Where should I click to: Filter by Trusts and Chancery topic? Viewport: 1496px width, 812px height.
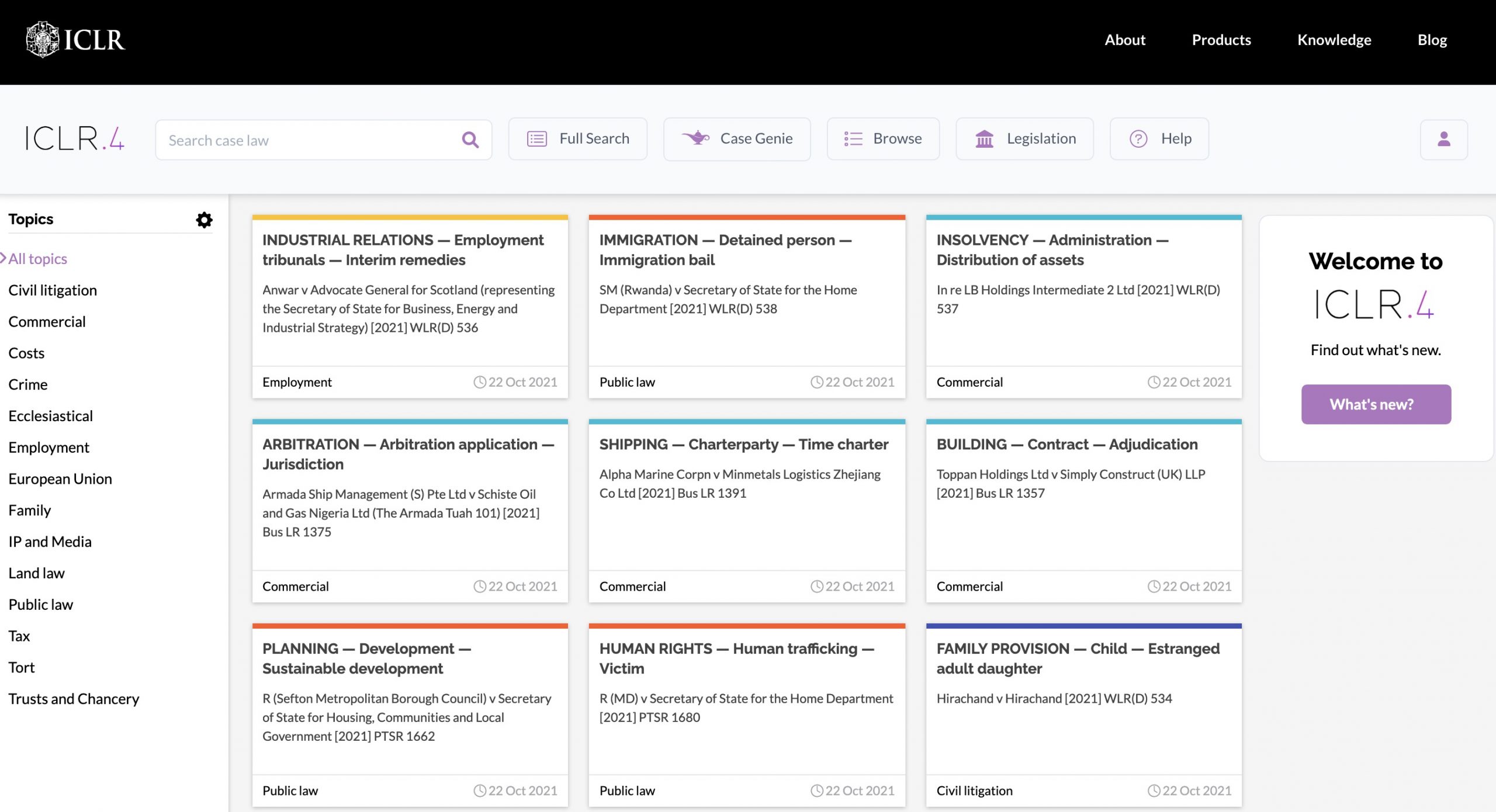(74, 699)
